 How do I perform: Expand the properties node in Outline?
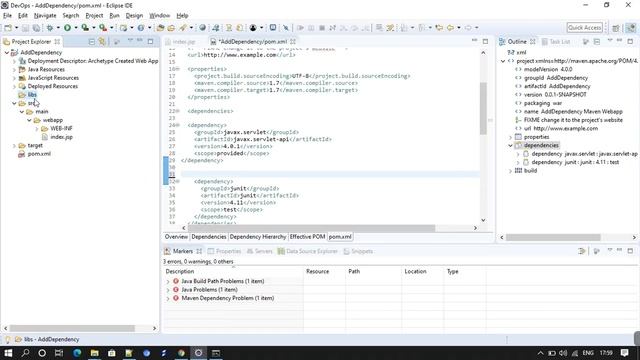[x=510, y=137]
